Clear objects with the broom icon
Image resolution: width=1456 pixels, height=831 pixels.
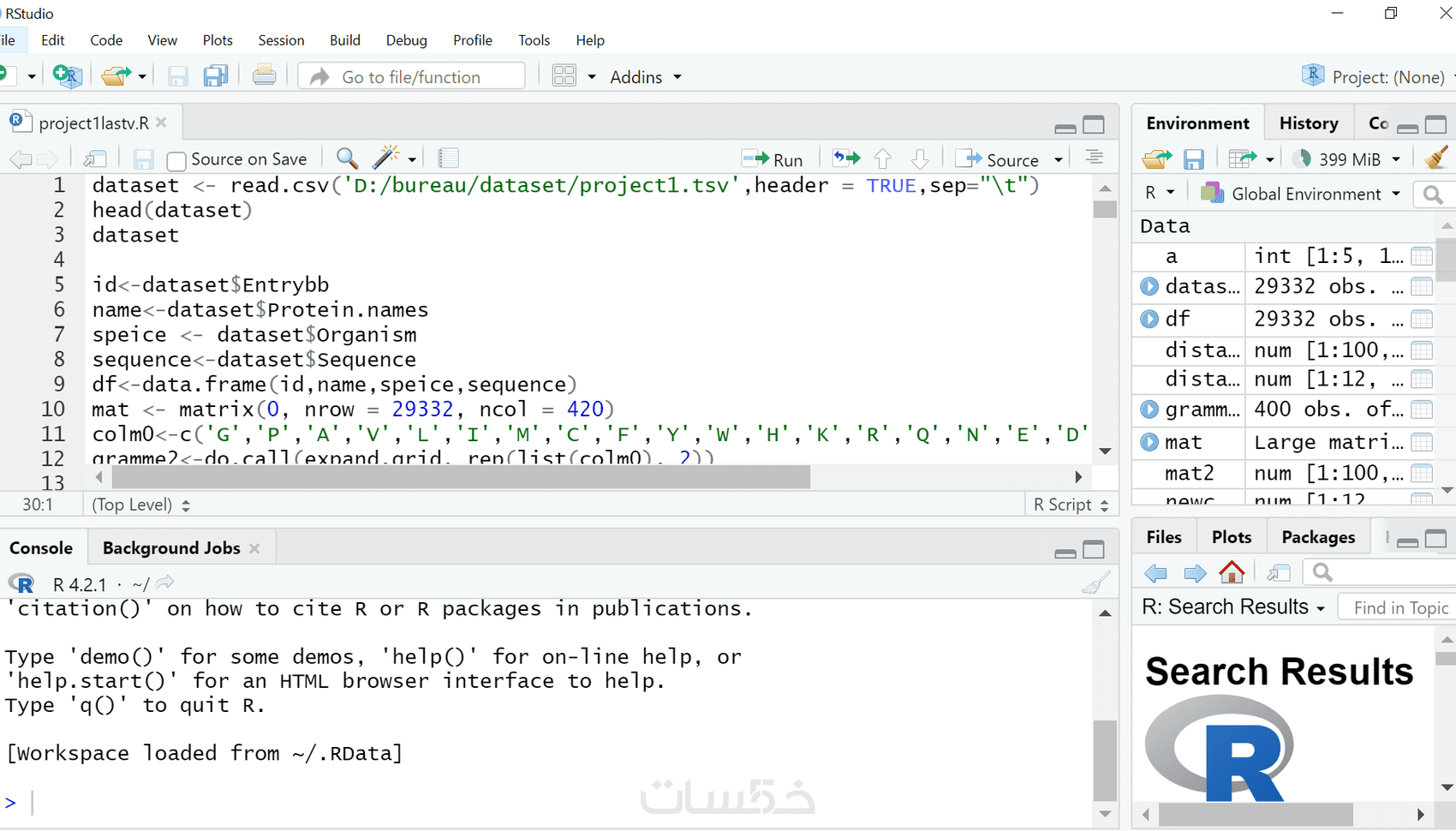[1435, 158]
